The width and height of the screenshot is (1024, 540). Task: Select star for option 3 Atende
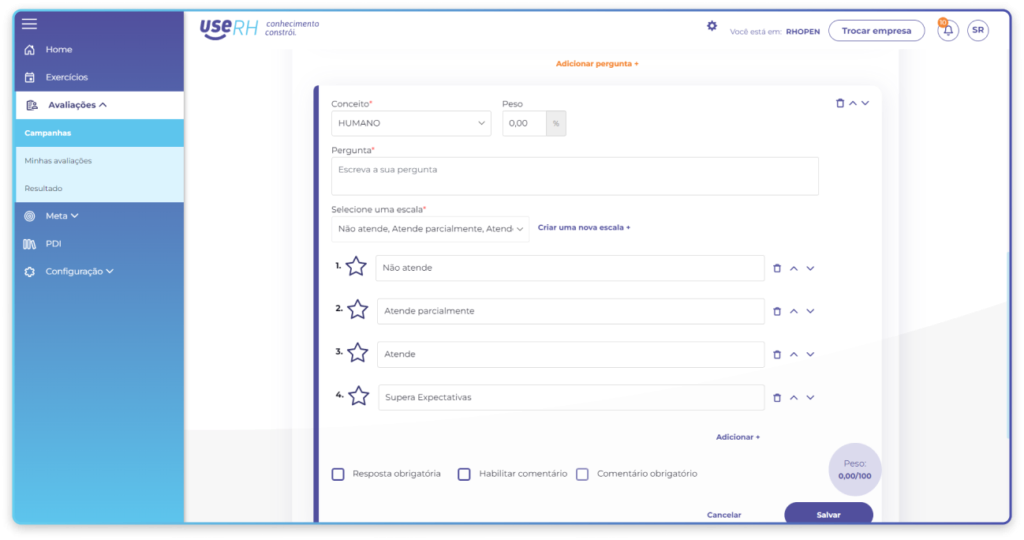(x=357, y=353)
